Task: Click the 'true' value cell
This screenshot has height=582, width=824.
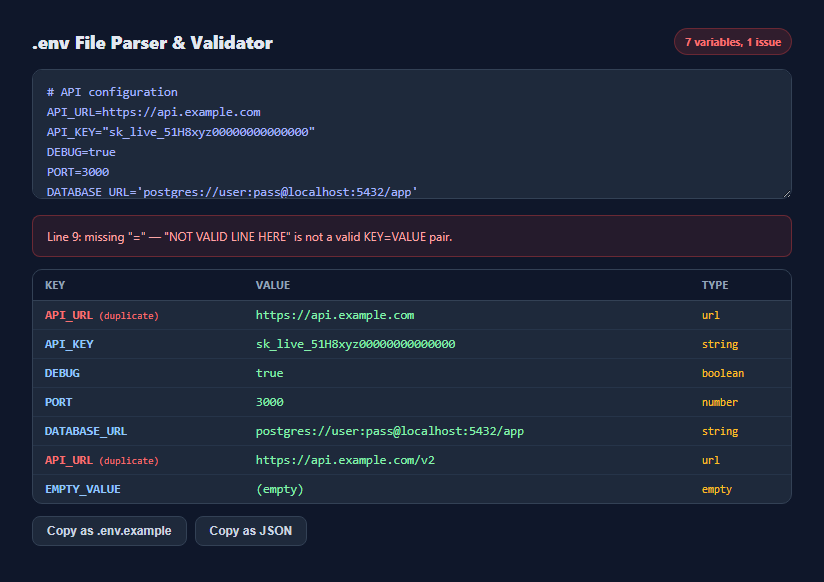Action: [x=270, y=373]
